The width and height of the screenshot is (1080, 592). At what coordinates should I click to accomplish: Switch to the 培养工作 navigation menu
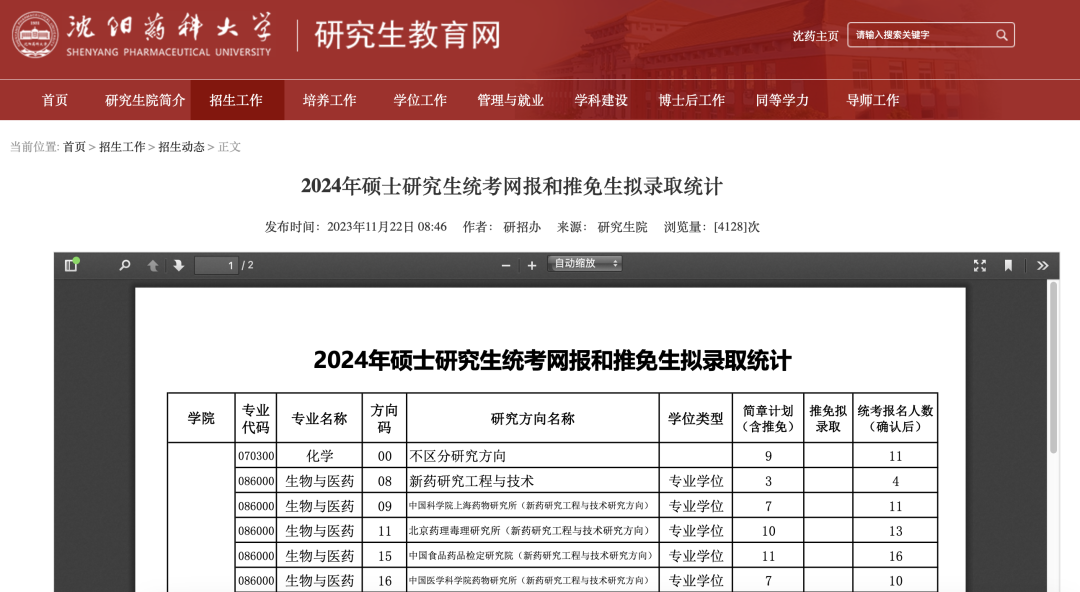(x=330, y=100)
